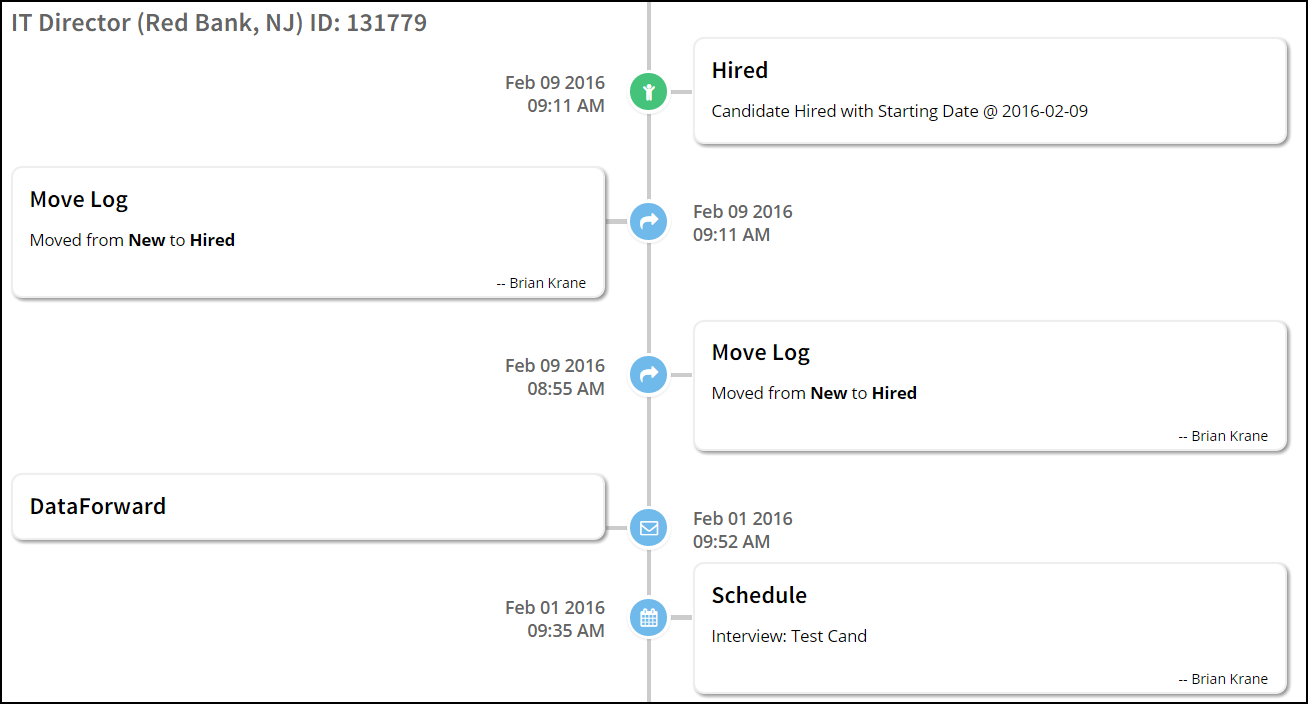1308x704 pixels.
Task: Click Brian Krane on the right Move Log
Action: pos(1229,436)
